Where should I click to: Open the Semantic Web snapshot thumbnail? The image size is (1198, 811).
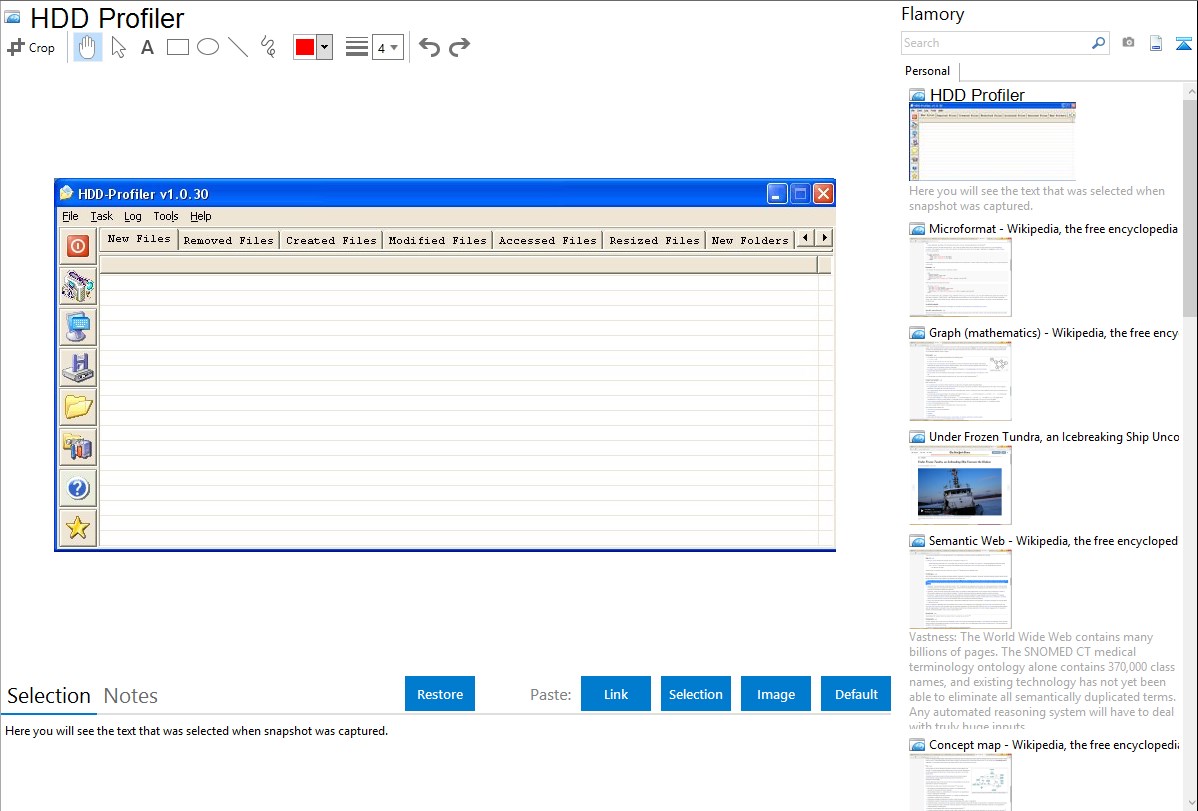(960, 589)
